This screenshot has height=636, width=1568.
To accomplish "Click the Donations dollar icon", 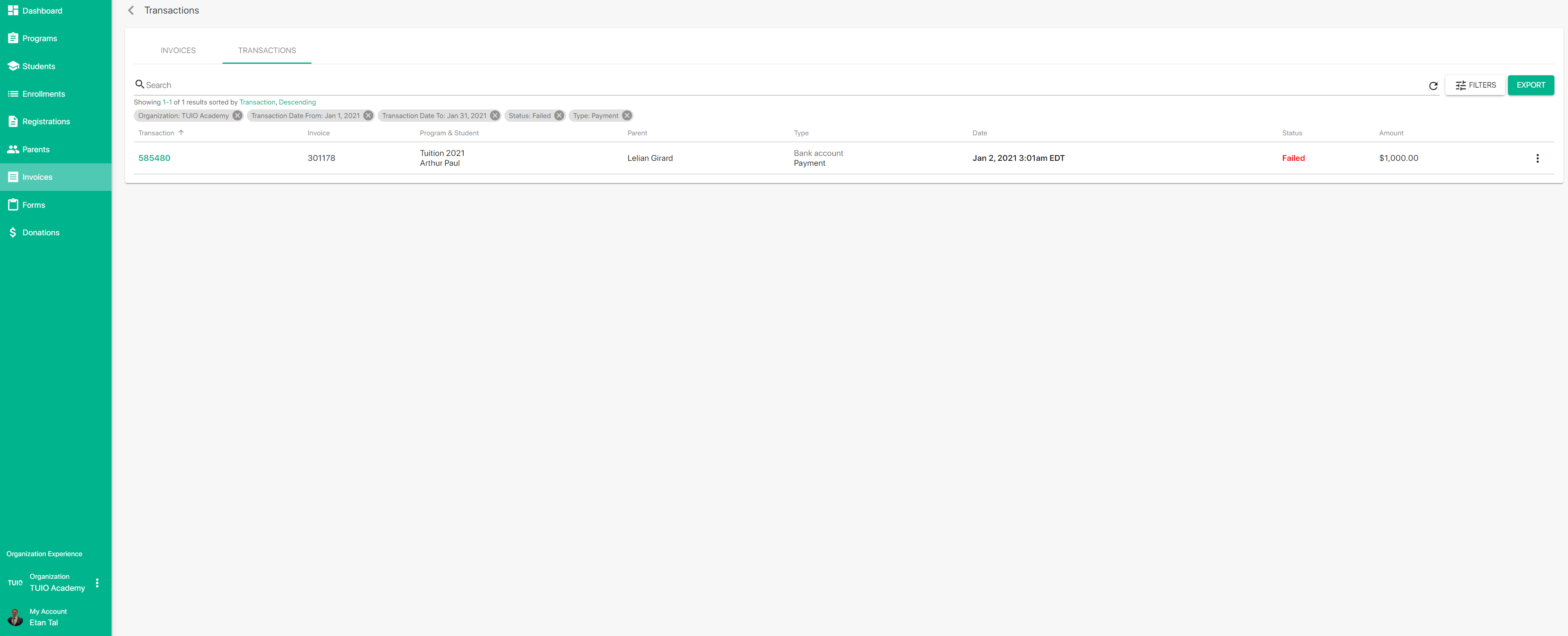I will tap(13, 232).
